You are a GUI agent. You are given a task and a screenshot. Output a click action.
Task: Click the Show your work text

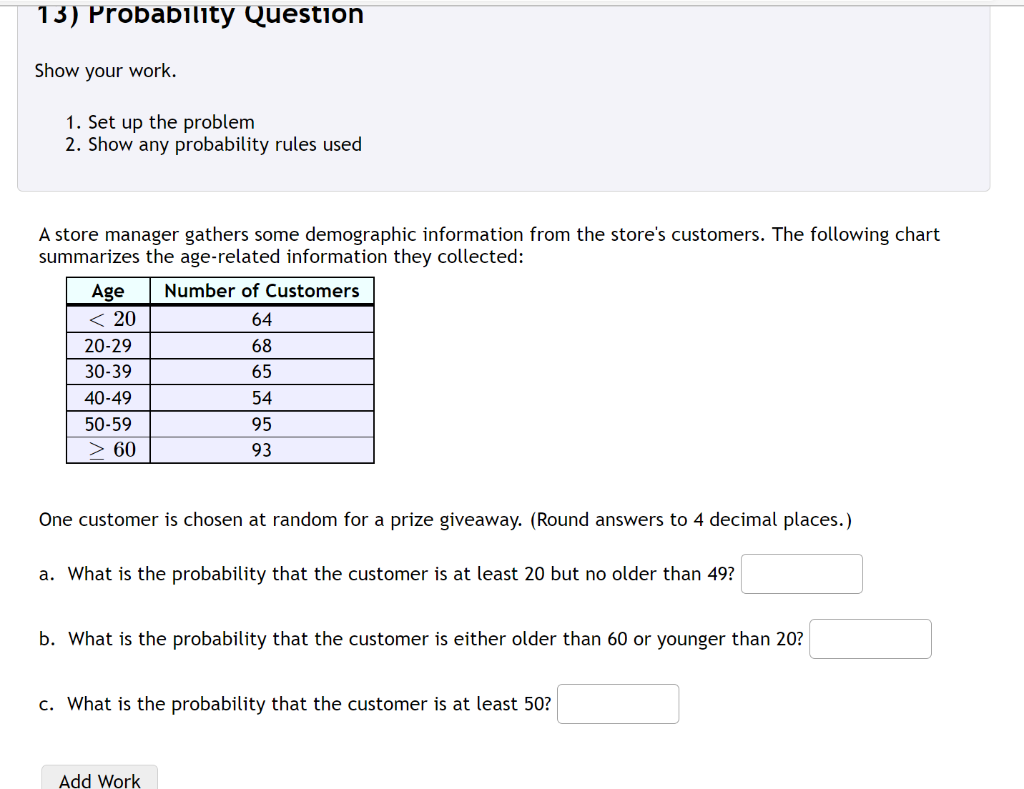[x=89, y=70]
